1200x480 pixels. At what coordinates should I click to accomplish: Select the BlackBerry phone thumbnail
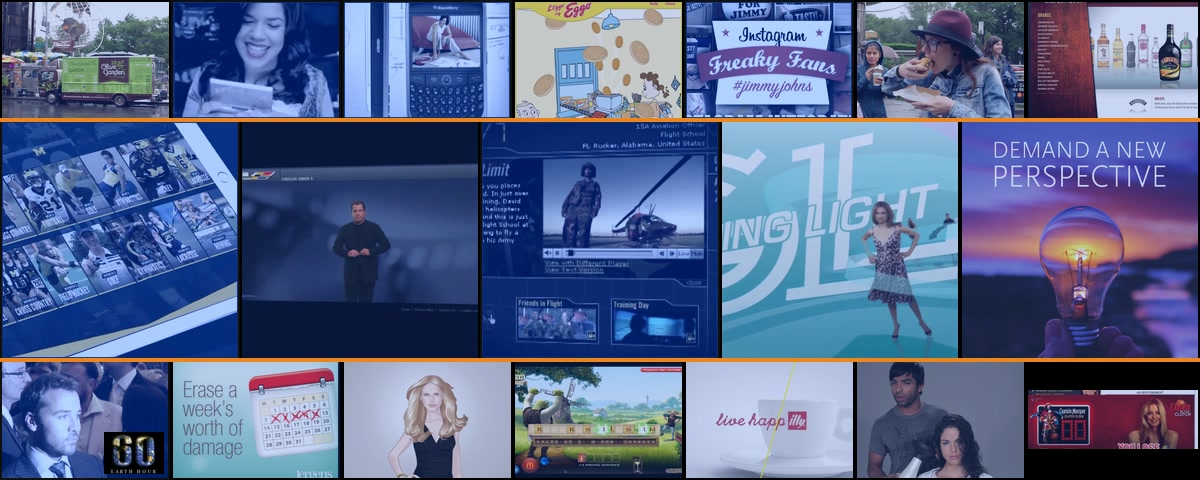(427, 60)
